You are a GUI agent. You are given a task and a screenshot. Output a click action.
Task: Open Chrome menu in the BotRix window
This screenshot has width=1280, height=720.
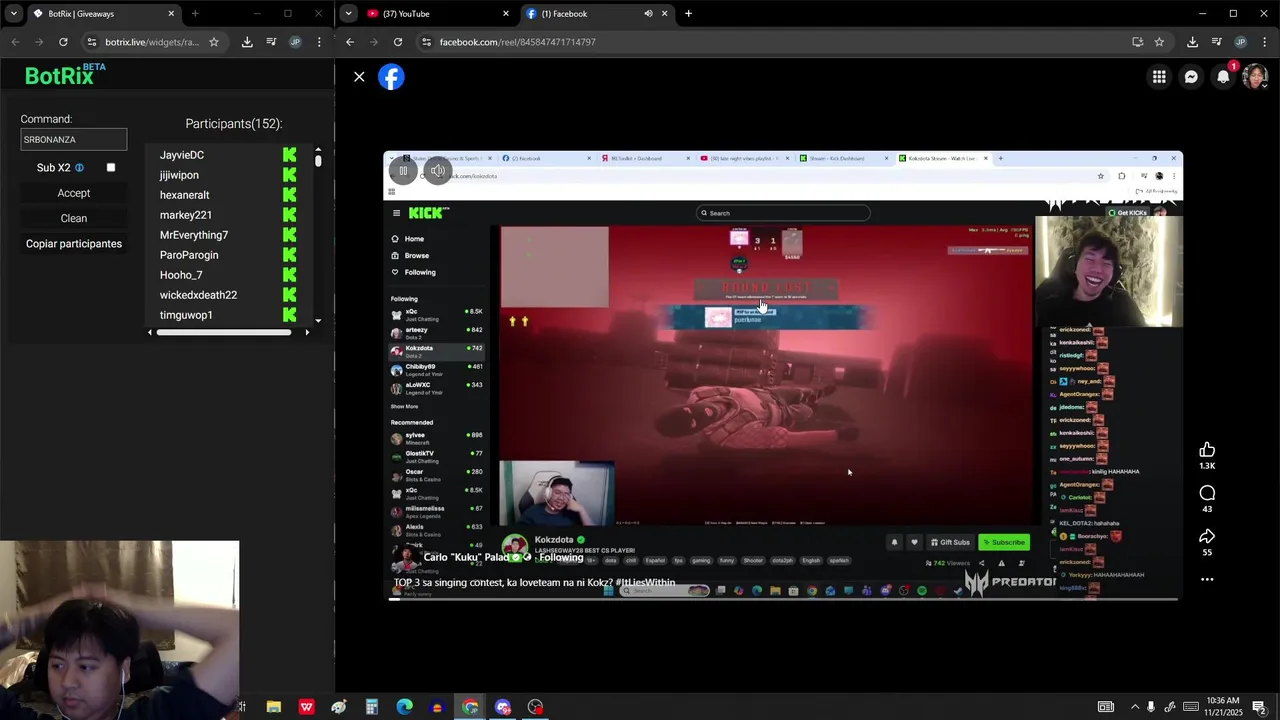[x=319, y=42]
